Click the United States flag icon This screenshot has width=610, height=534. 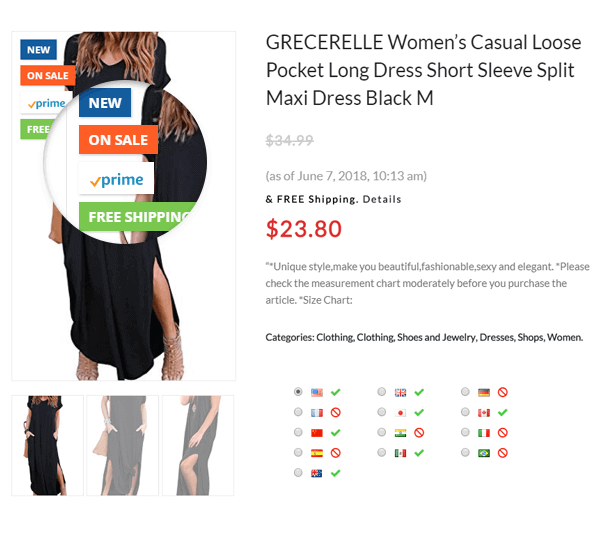(317, 392)
